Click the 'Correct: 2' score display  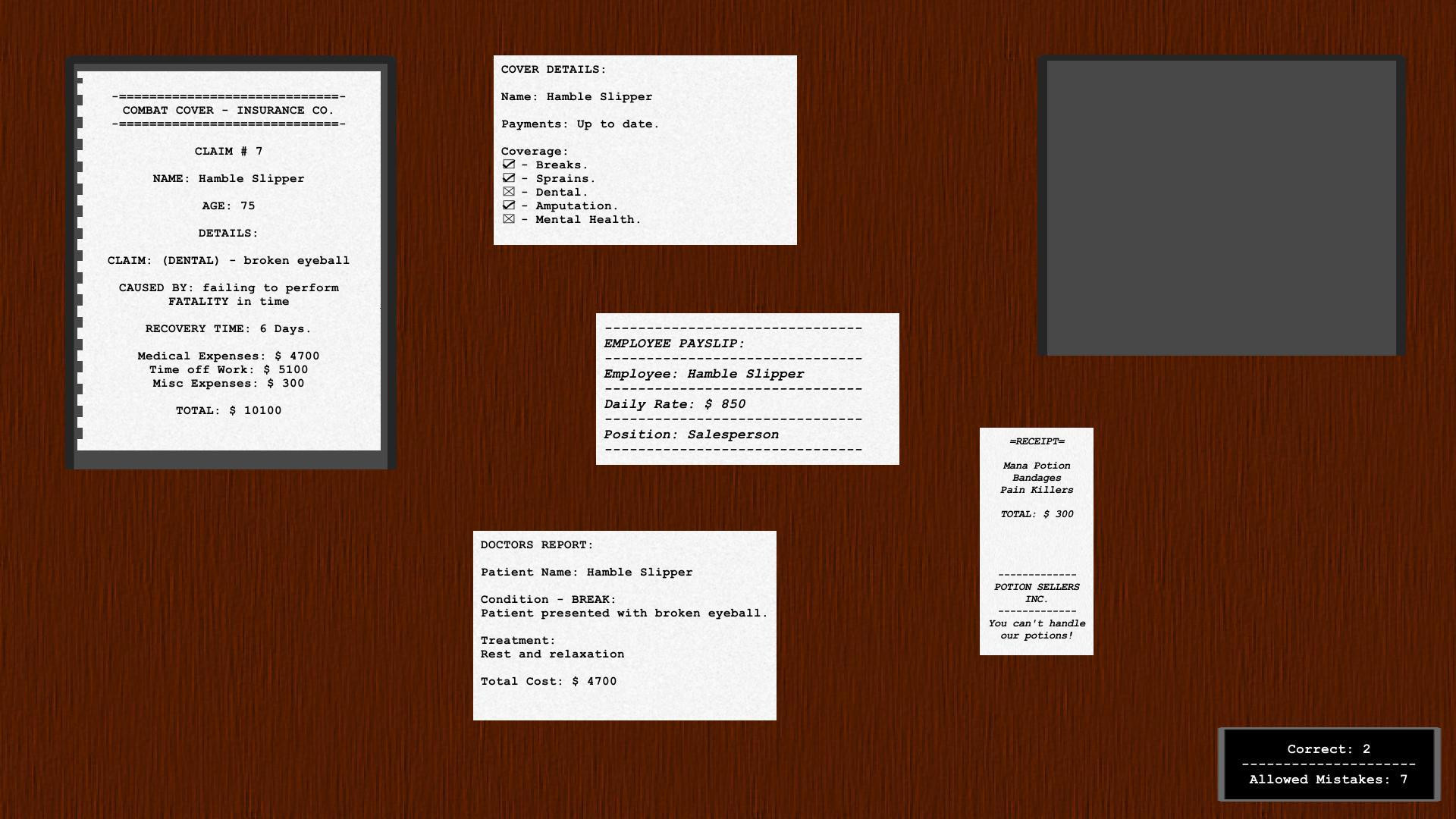tap(1329, 749)
